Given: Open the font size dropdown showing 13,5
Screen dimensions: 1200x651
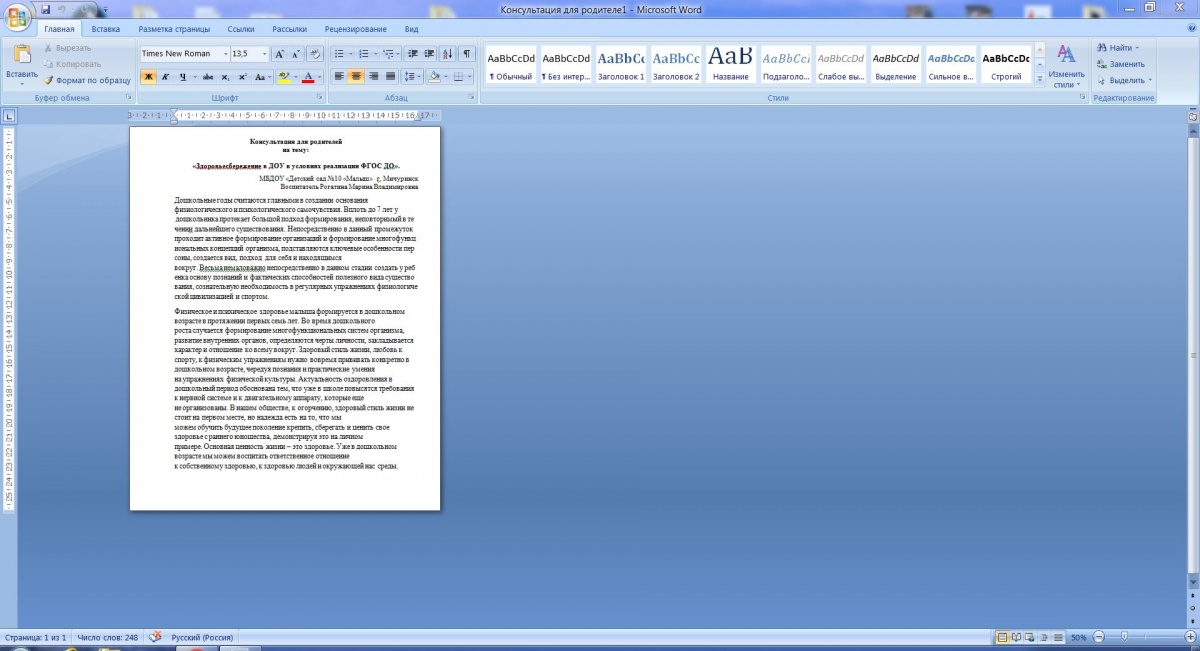Looking at the screenshot, I should (264, 54).
